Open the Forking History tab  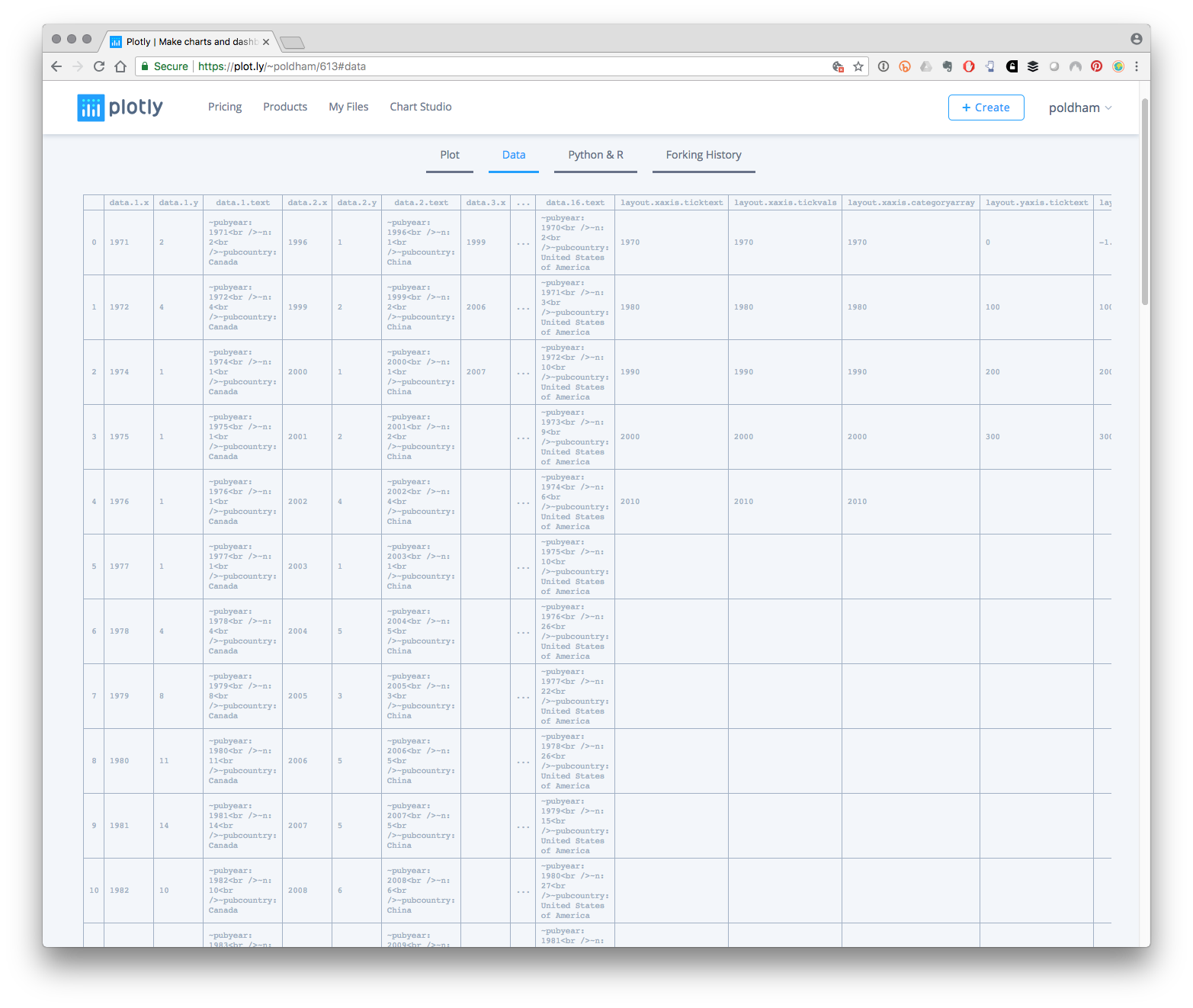pyautogui.click(x=704, y=155)
